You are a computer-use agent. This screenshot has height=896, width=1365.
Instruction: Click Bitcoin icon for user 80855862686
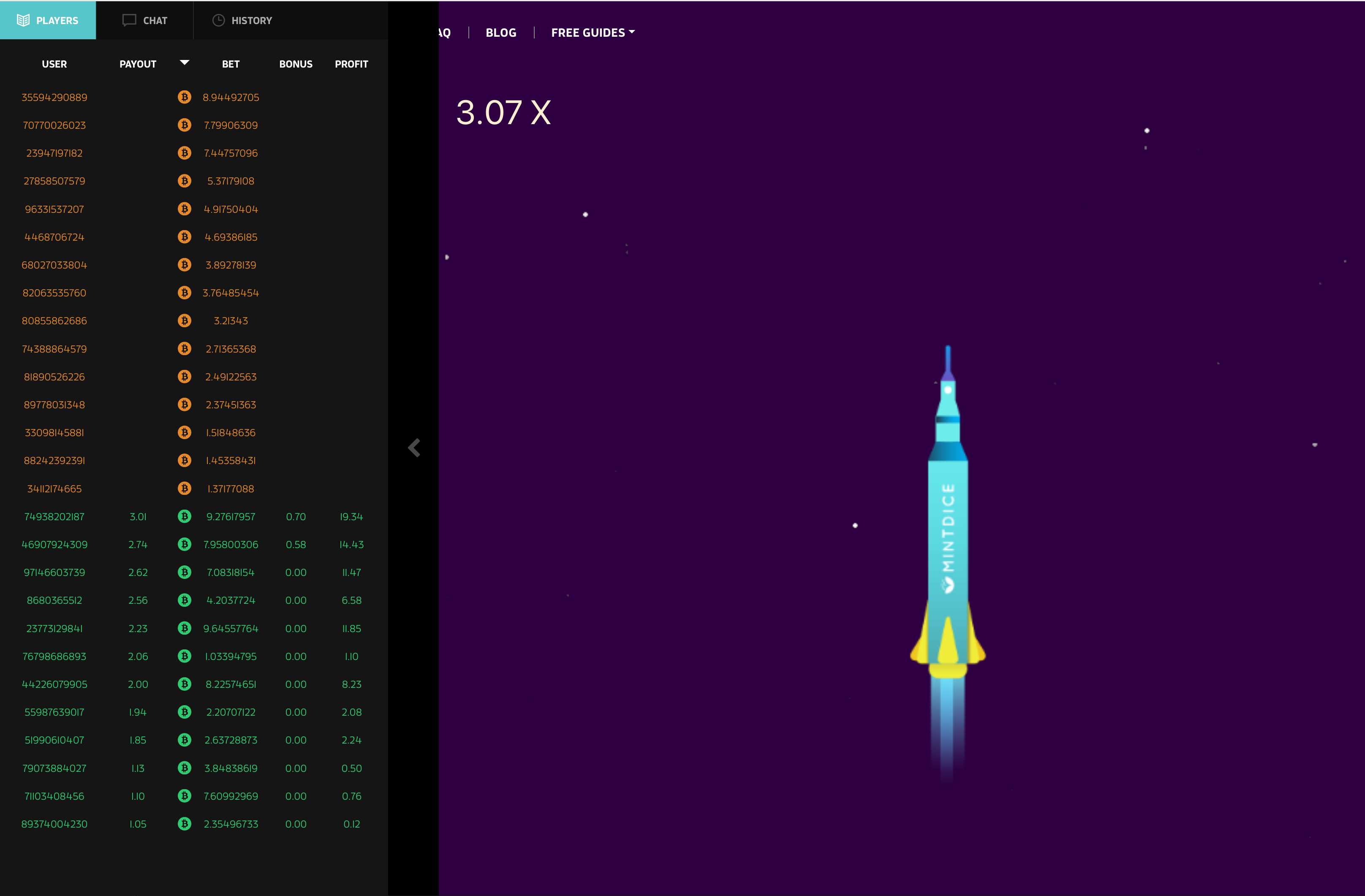(184, 320)
